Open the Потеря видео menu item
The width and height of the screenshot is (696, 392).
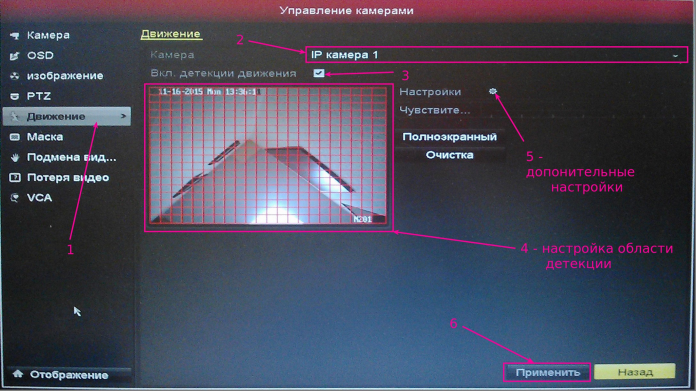[67, 178]
